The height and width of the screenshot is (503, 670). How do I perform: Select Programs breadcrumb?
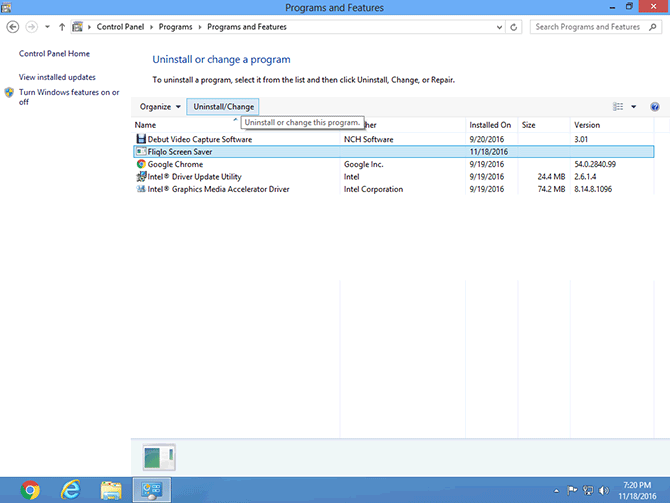(x=175, y=27)
